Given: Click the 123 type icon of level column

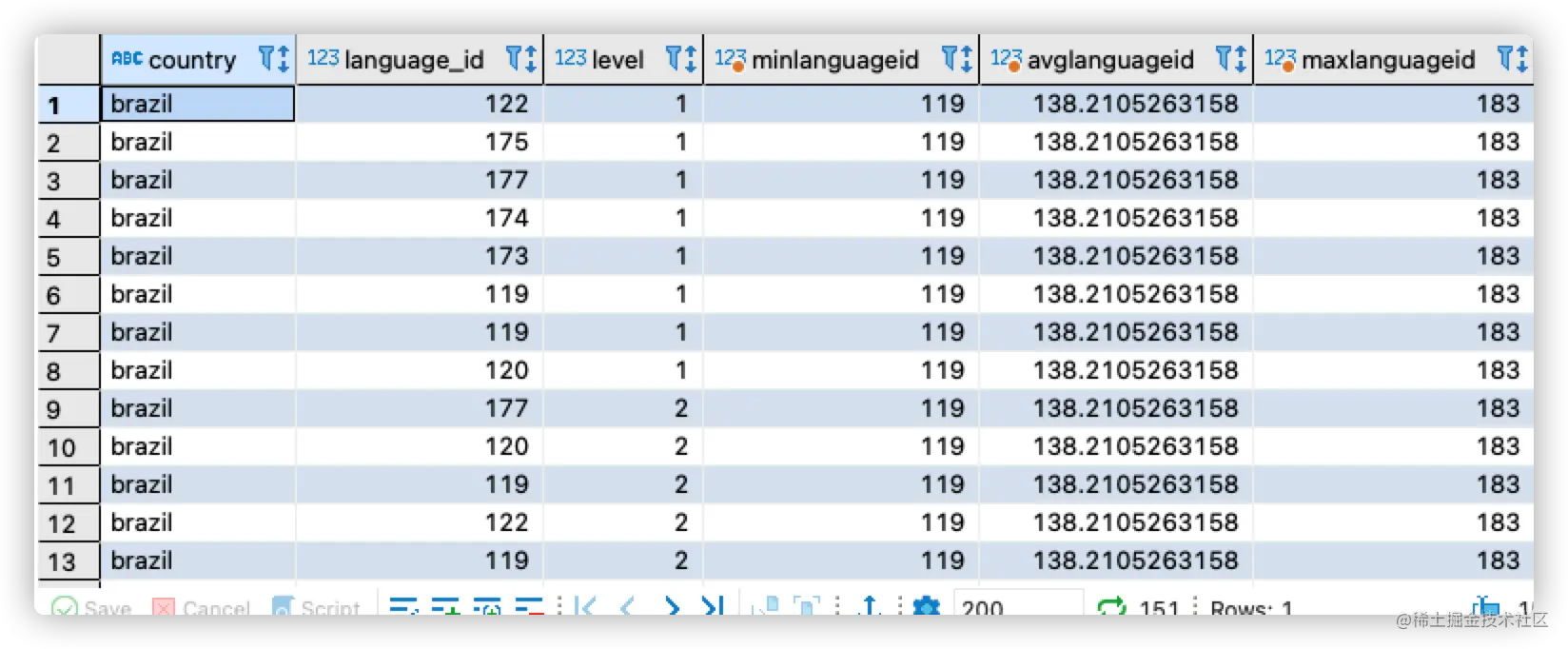Looking at the screenshot, I should tap(570, 58).
